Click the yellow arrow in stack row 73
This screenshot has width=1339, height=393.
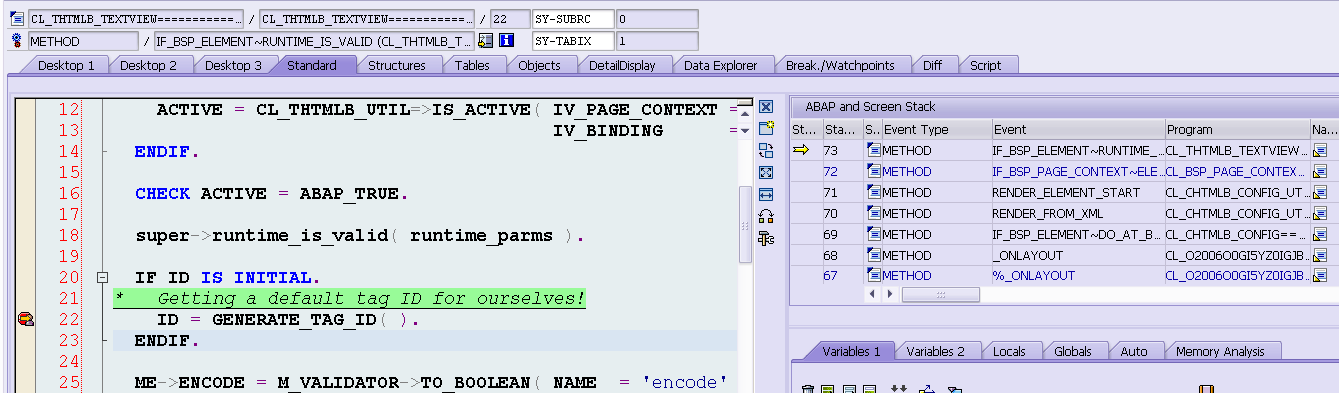tap(801, 150)
